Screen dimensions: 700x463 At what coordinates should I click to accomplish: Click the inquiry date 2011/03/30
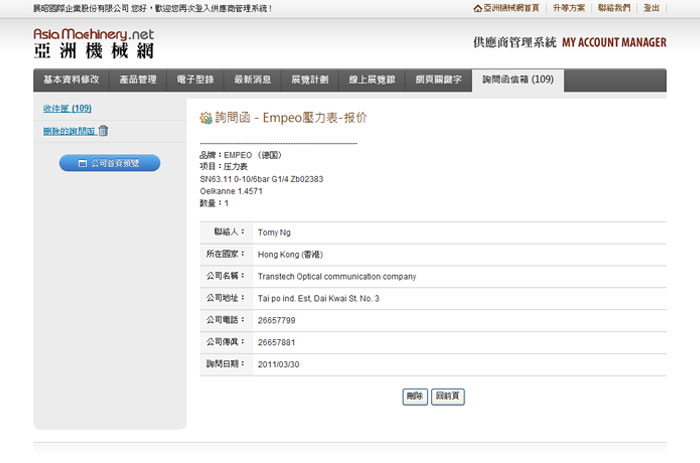278,364
